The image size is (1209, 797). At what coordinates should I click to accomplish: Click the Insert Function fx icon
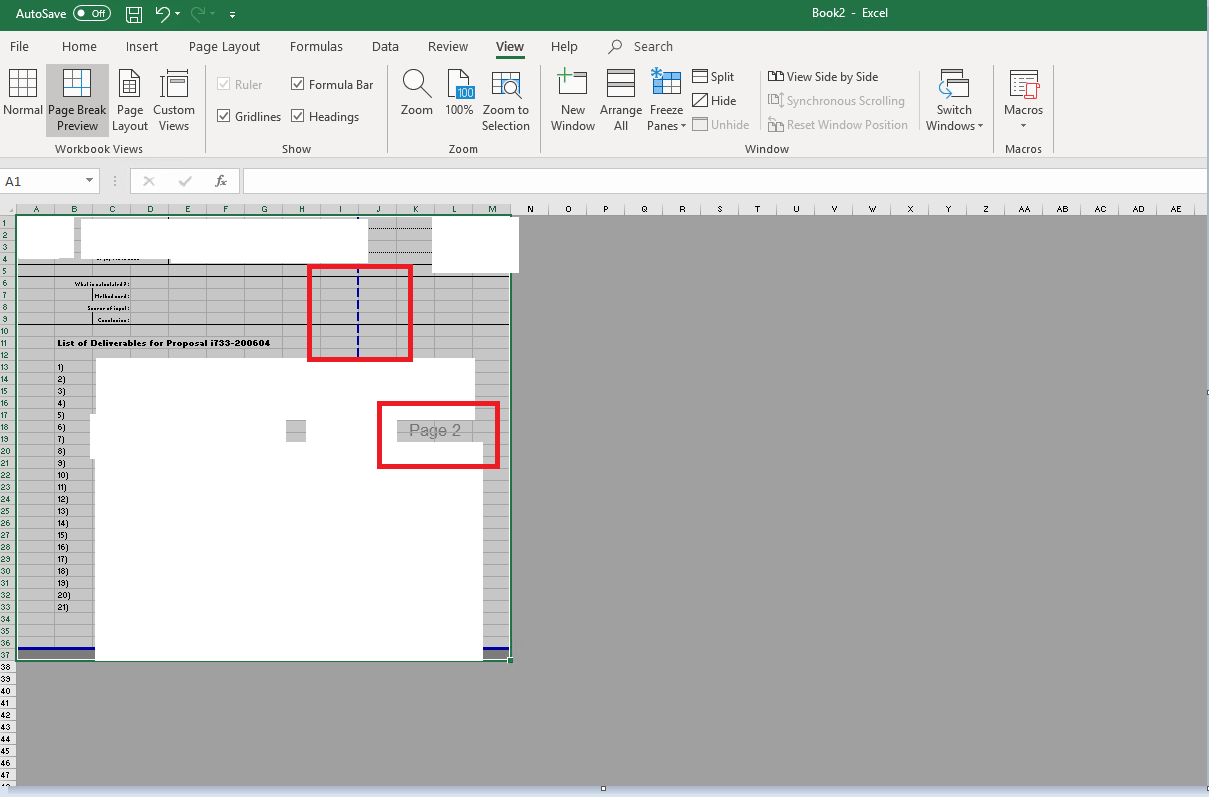coord(221,181)
